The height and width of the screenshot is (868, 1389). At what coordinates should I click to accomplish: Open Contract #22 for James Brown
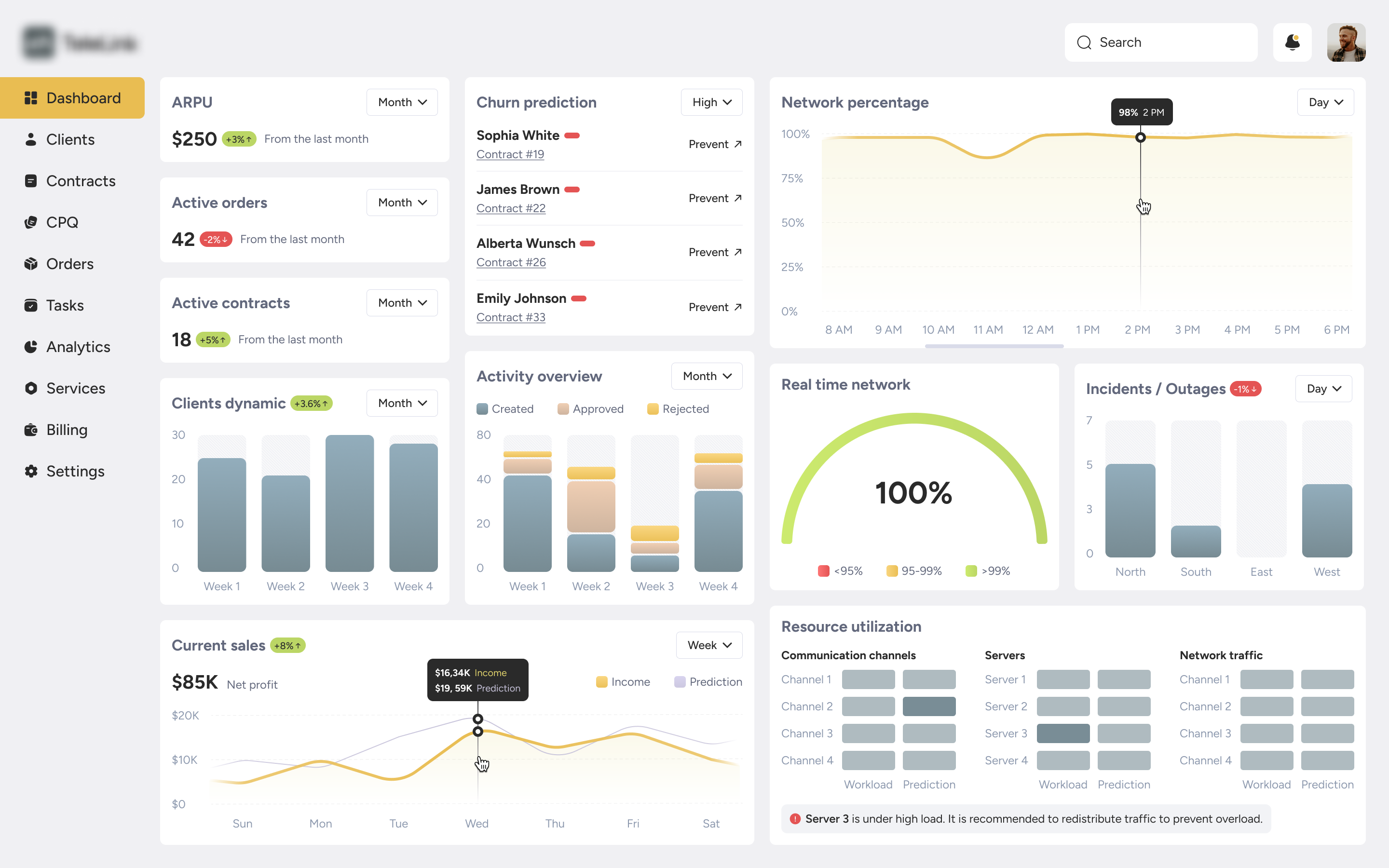(x=511, y=208)
